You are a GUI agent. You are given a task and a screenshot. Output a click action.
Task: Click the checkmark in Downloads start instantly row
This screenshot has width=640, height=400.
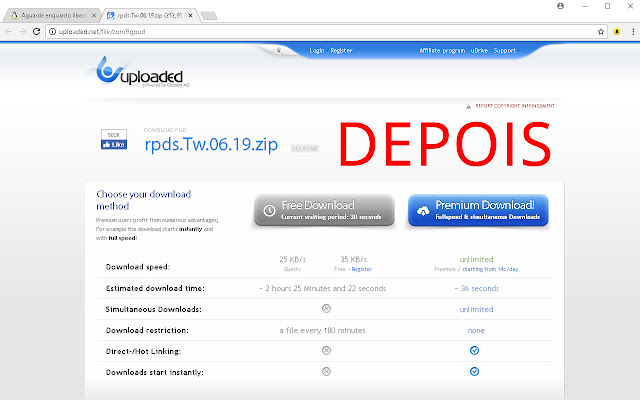(474, 371)
